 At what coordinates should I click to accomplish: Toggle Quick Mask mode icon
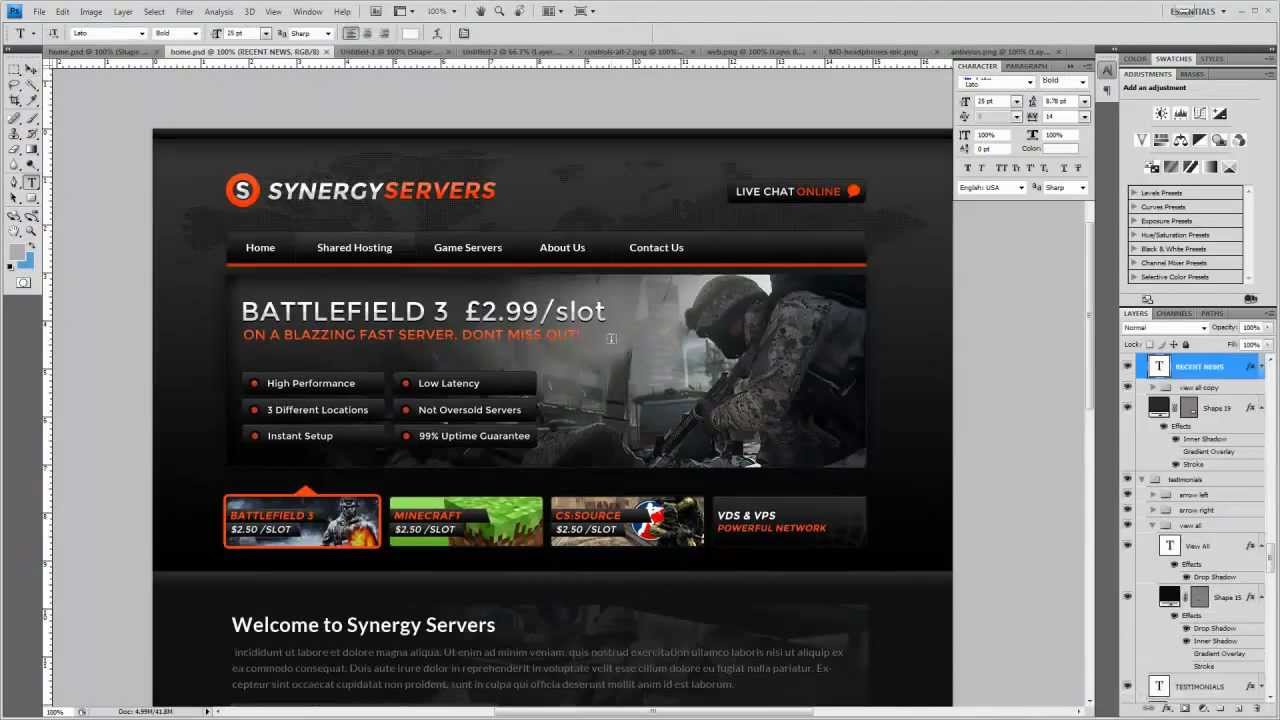23,283
